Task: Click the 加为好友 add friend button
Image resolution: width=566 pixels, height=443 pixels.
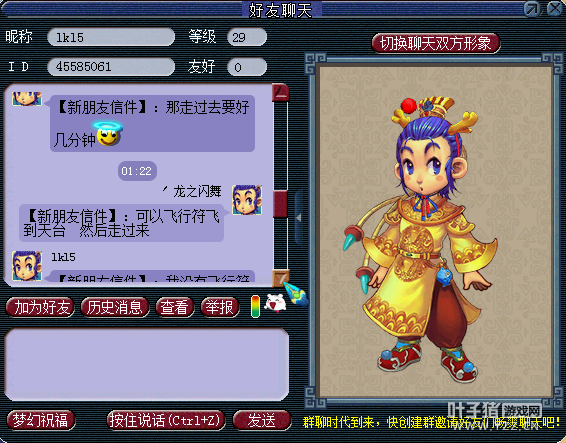Action: pos(40,307)
